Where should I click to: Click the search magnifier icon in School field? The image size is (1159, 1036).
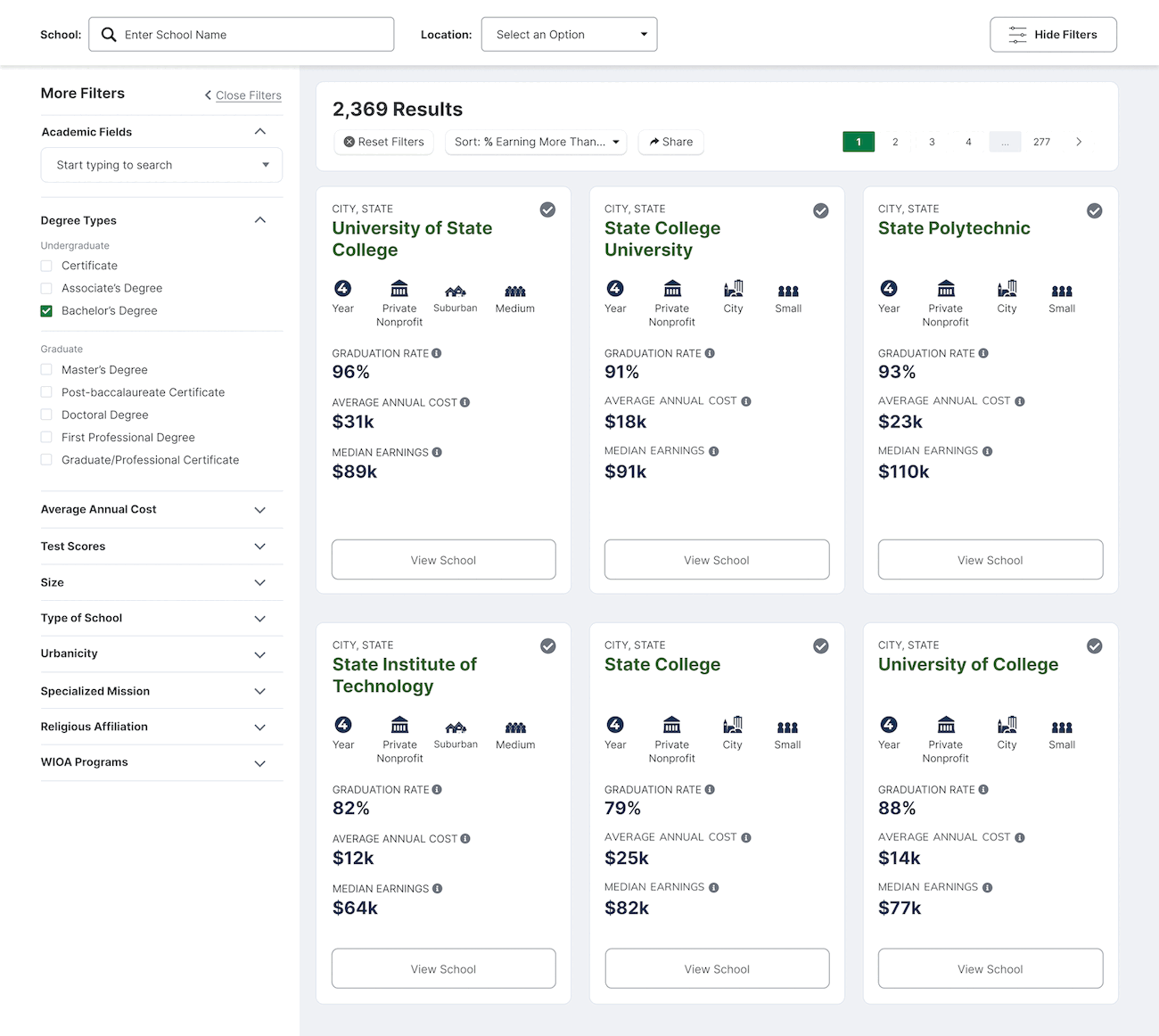(x=109, y=35)
